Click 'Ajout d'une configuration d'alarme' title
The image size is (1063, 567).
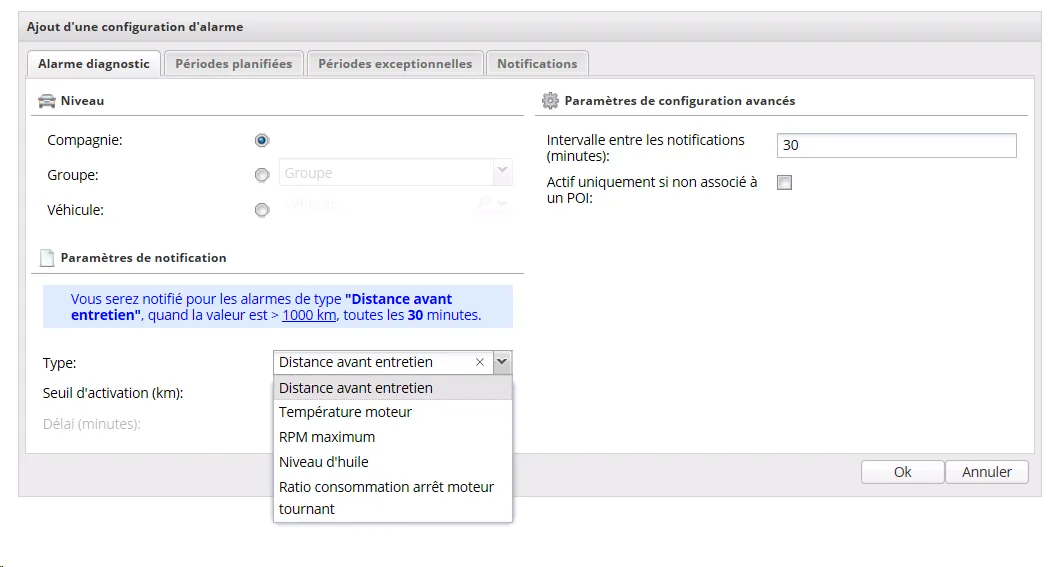tap(135, 27)
